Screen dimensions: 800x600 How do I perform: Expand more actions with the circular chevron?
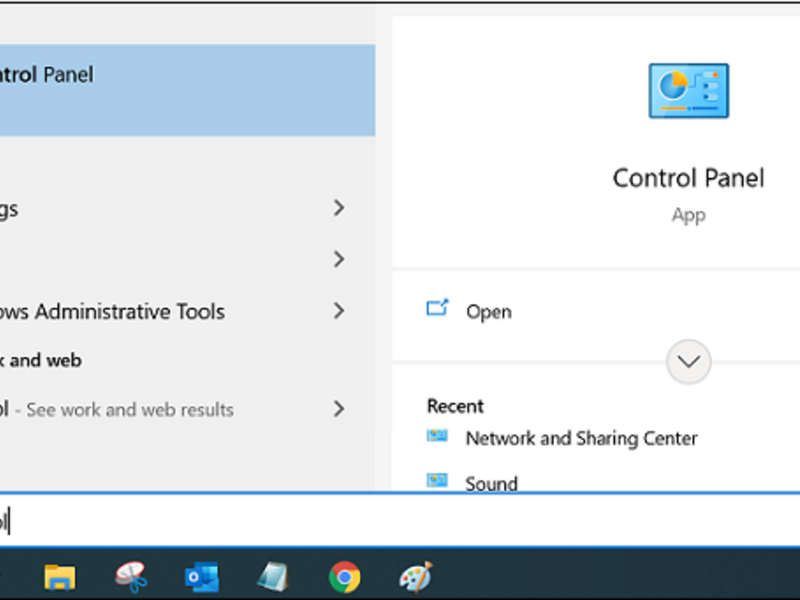pos(688,362)
